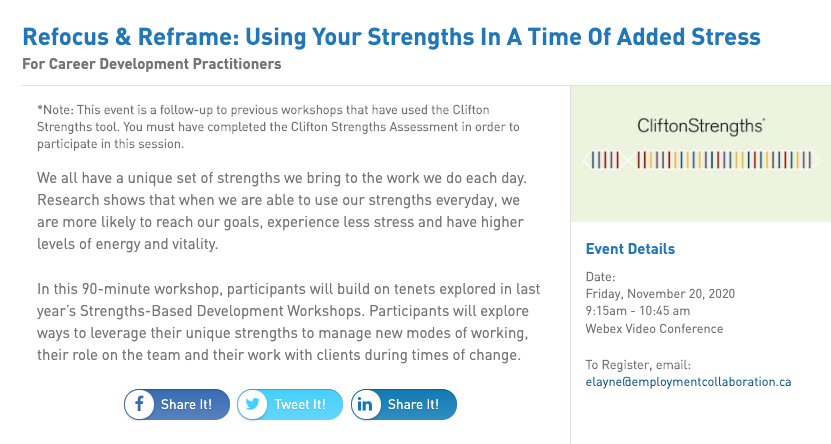The width and height of the screenshot is (831, 444).
Task: Click the Webex Video Conference text
Action: click(655, 328)
